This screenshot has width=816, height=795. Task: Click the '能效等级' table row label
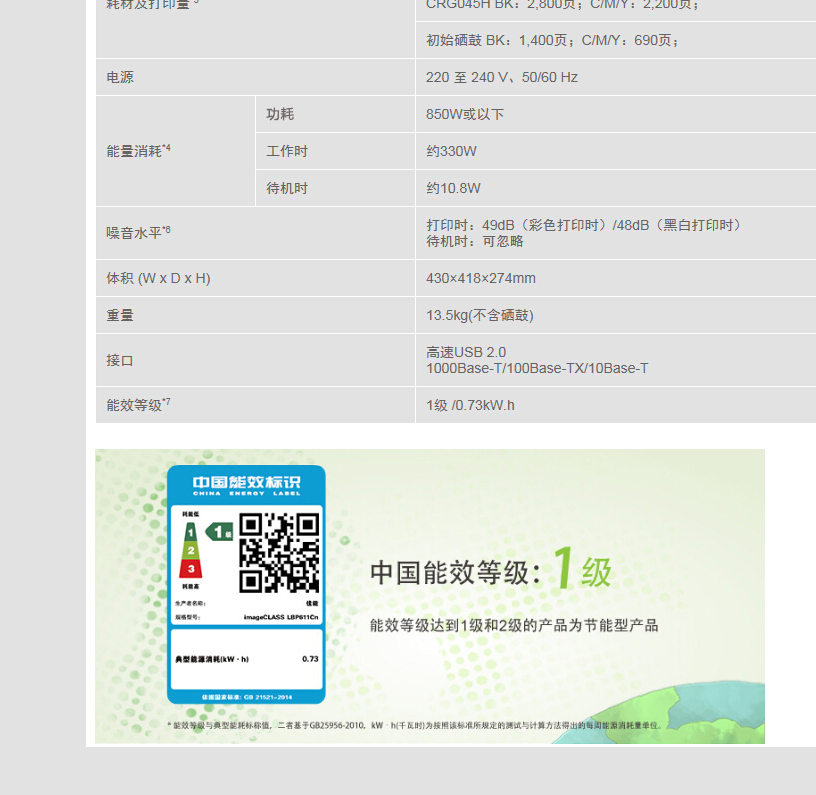tap(138, 405)
